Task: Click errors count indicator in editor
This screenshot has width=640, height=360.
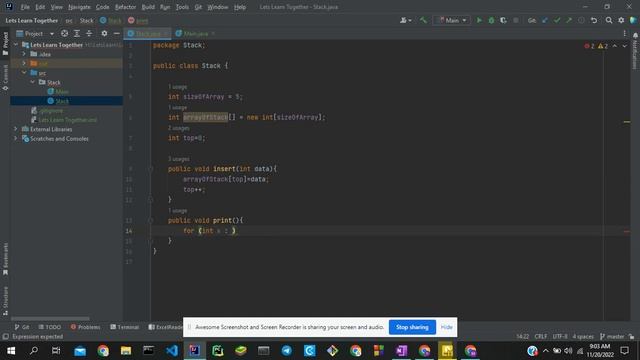Action: pyautogui.click(x=589, y=46)
